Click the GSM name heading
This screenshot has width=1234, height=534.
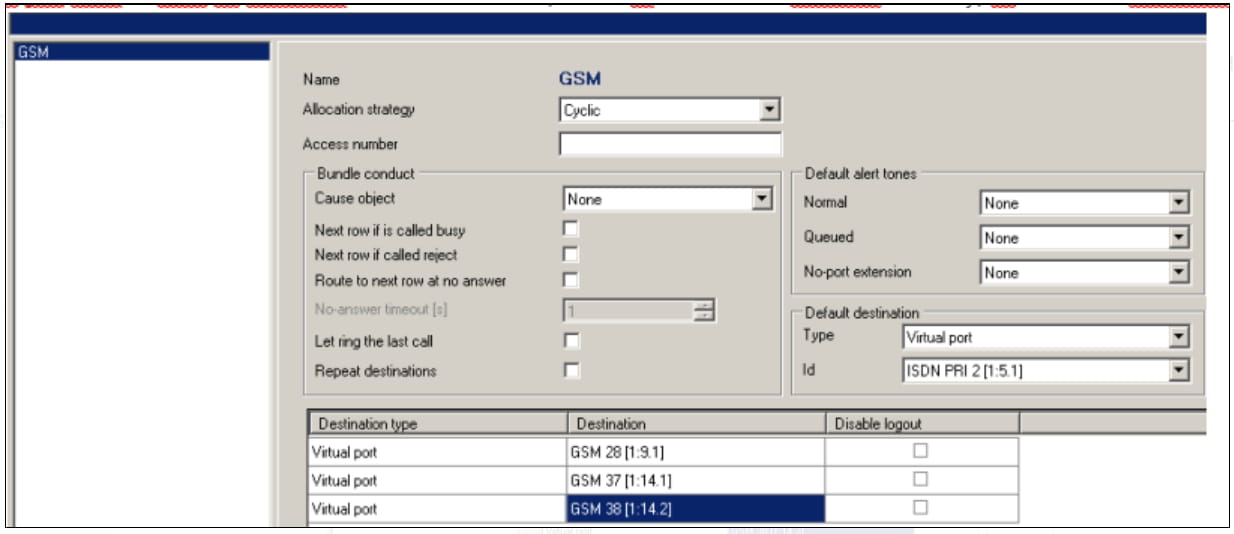coord(580,79)
